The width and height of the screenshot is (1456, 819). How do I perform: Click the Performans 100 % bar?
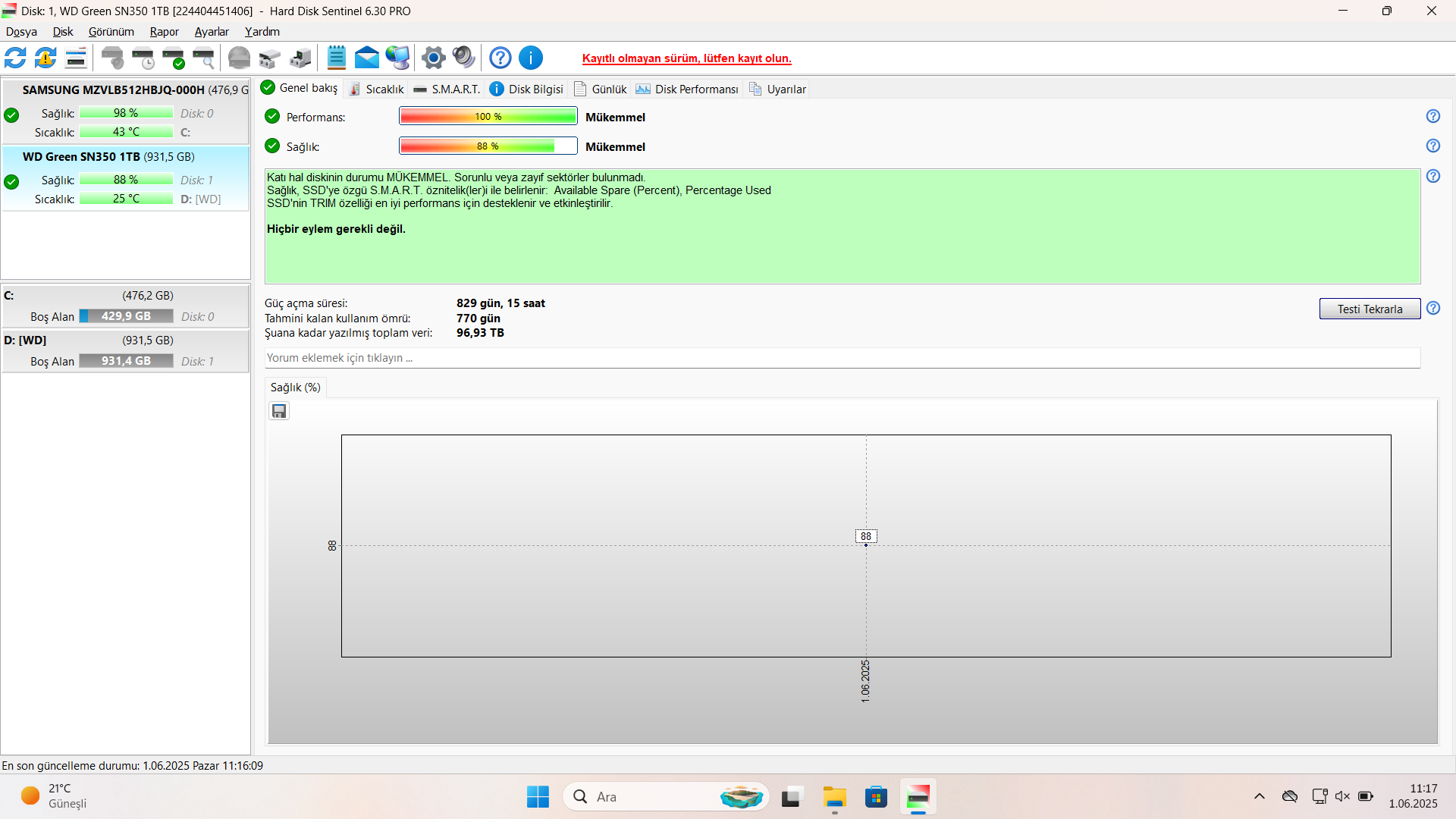[488, 116]
